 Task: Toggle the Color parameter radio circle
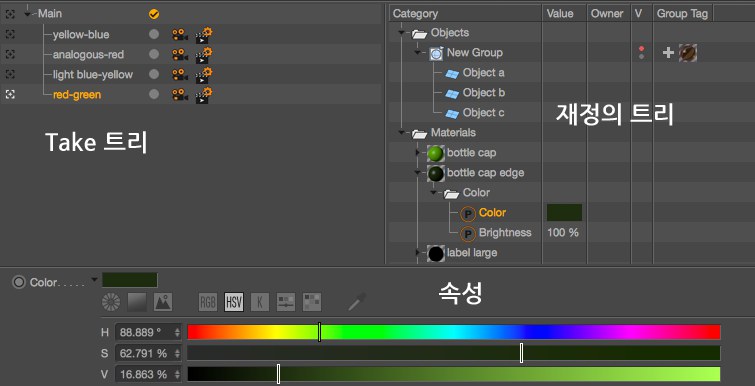(18, 282)
